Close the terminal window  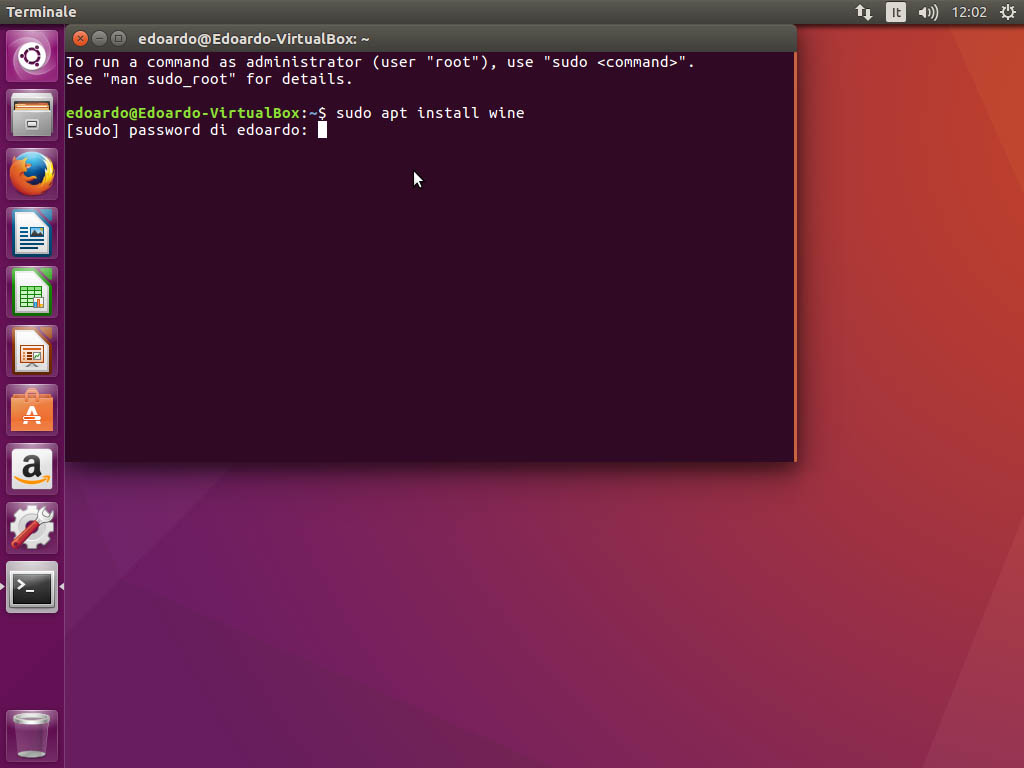(81, 39)
